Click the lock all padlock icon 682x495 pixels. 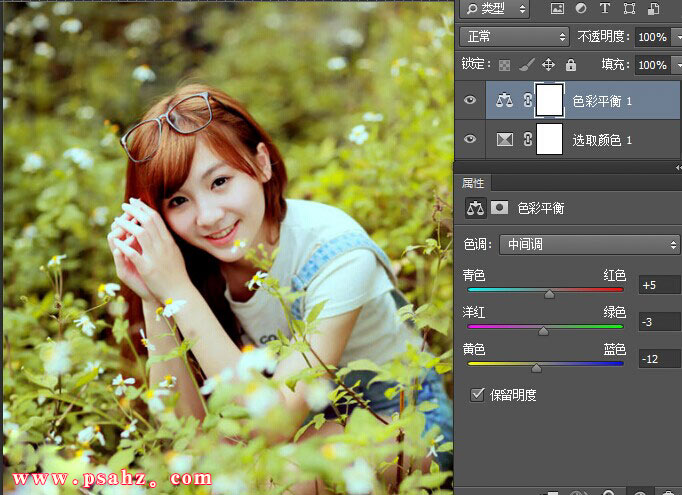pyautogui.click(x=570, y=64)
